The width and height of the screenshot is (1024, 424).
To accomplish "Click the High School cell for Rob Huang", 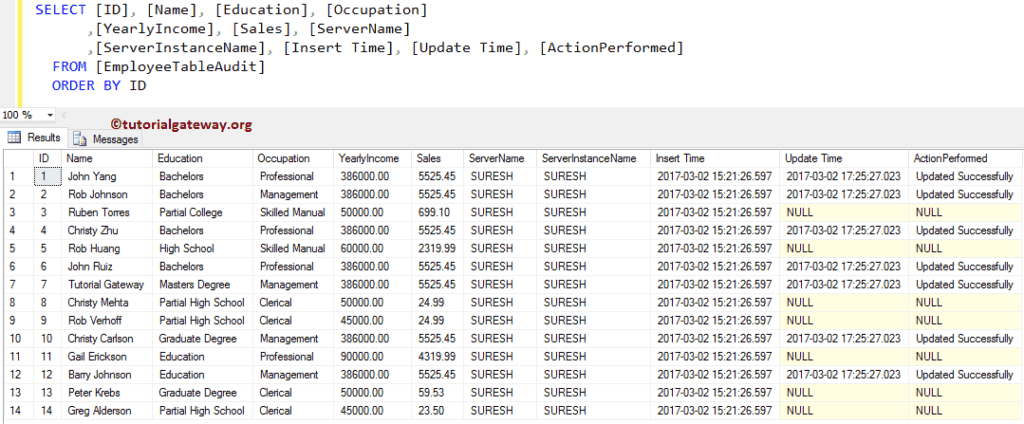I will 202,248.
